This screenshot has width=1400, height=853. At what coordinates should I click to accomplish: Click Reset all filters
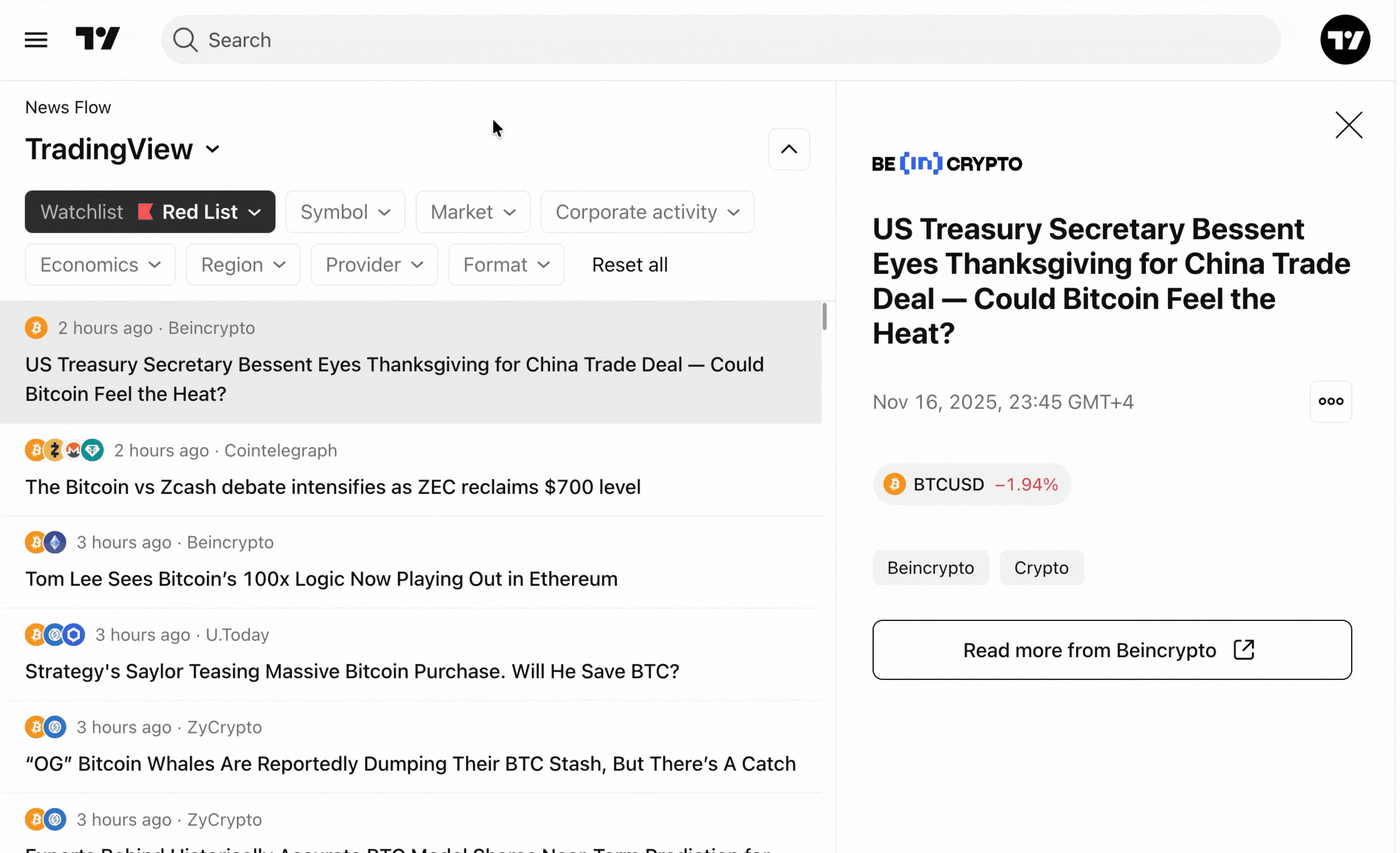coord(629,265)
